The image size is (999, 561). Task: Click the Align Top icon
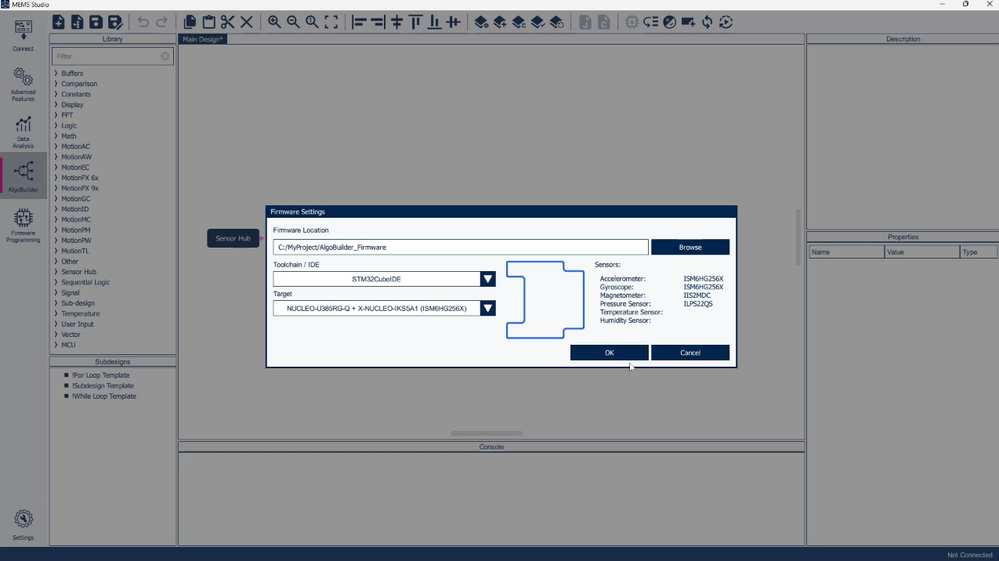(415, 22)
